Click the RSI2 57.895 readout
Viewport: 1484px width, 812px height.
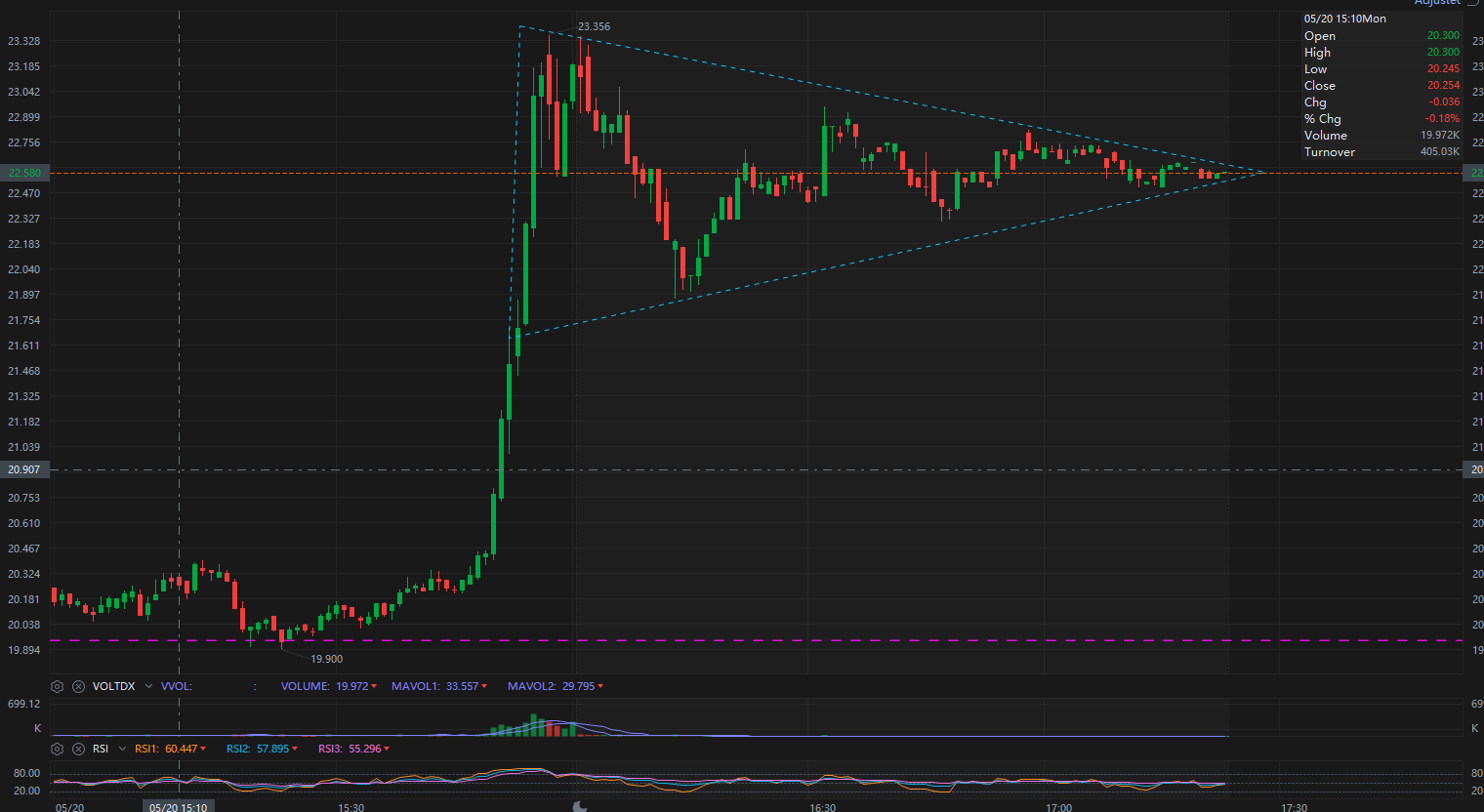[258, 749]
